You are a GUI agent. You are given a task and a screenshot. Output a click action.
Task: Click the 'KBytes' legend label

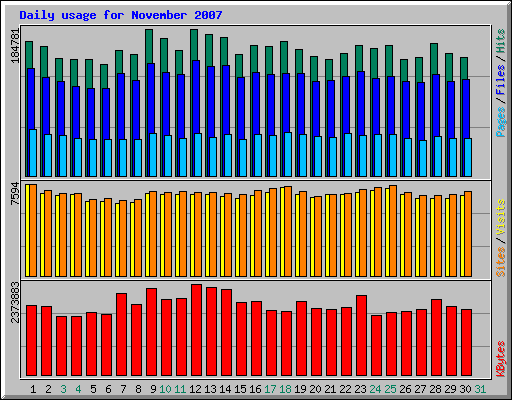coord(501,359)
